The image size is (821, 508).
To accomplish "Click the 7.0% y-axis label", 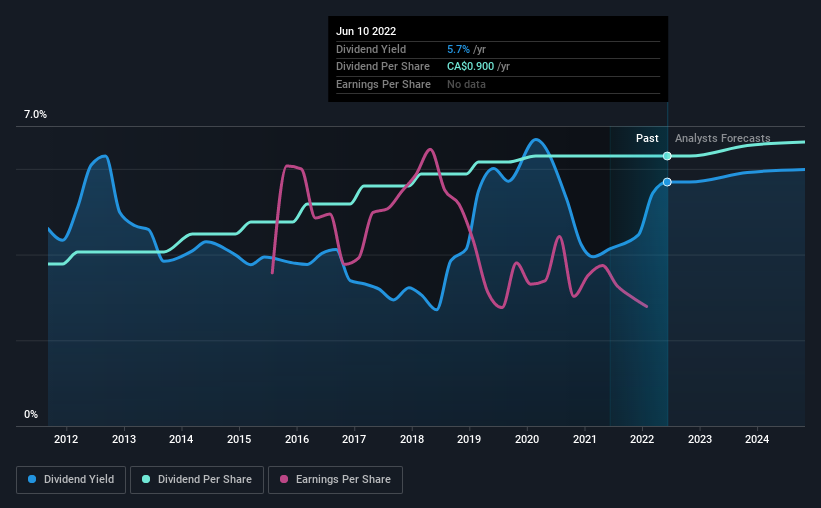I will pos(35,114).
